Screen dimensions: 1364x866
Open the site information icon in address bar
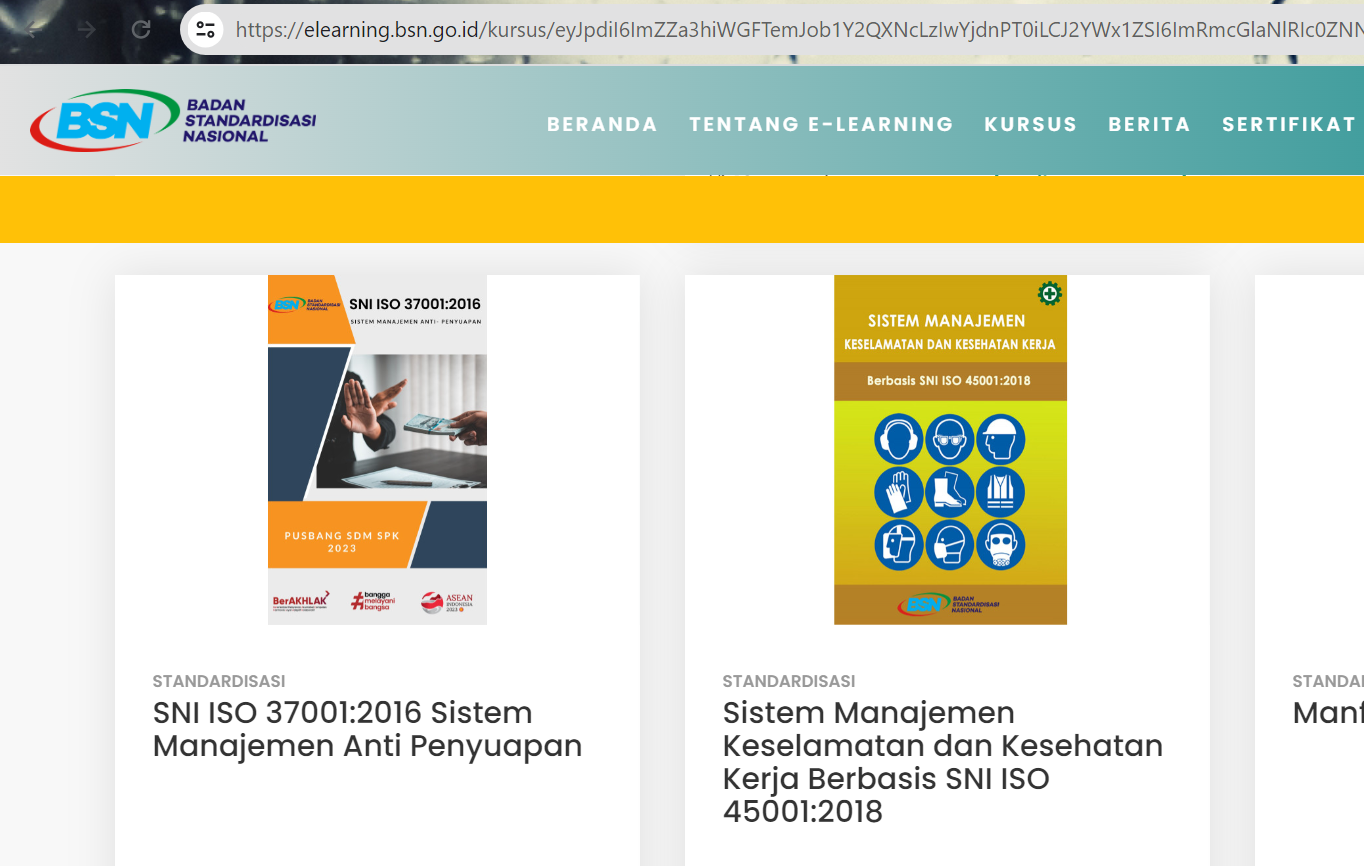point(206,30)
